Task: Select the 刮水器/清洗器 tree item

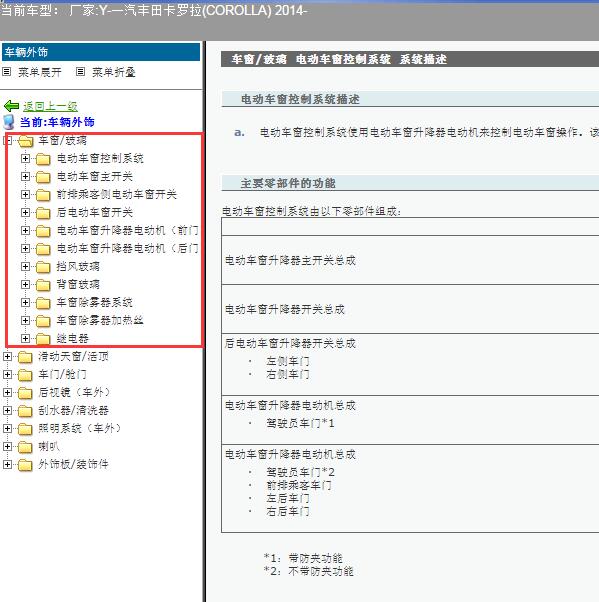Action: click(73, 410)
